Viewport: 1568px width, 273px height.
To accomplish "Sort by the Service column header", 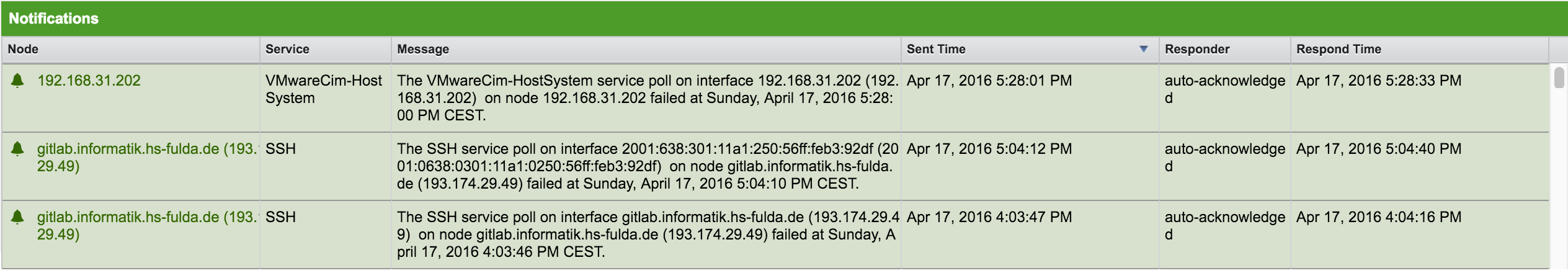I will click(287, 49).
